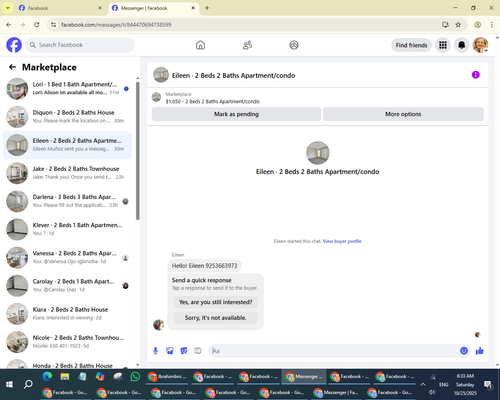Image resolution: width=500 pixels, height=400 pixels.
Task: Open Lori 1 Bed 1 Bath conversation
Action: click(67, 89)
